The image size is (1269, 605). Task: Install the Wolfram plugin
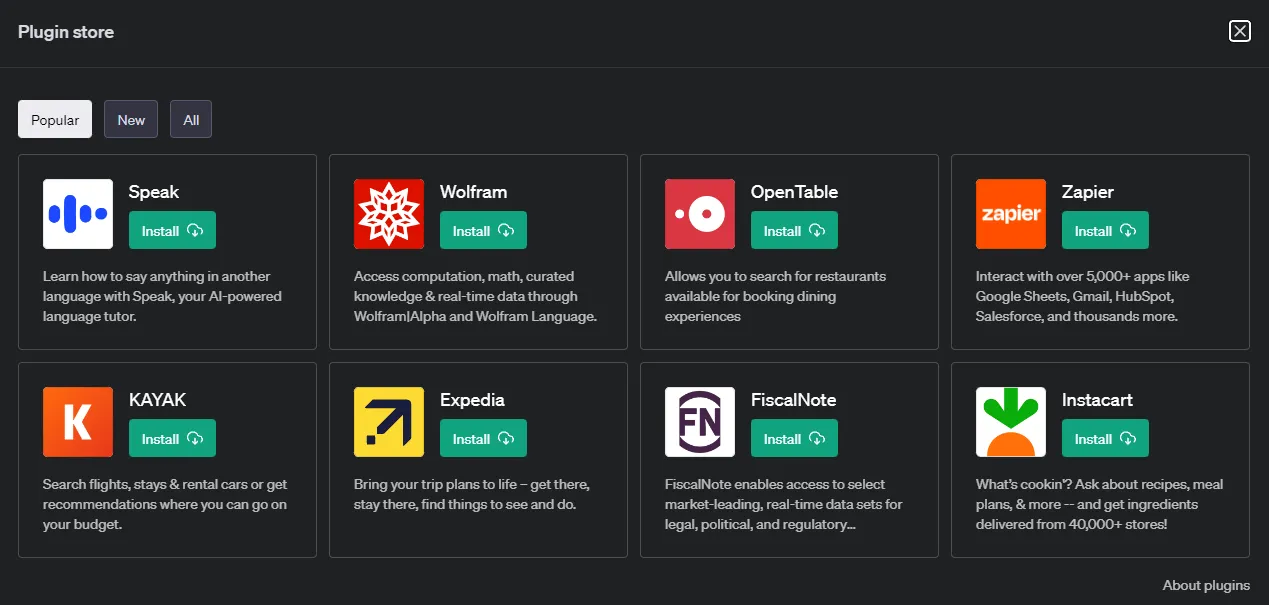[x=483, y=230]
